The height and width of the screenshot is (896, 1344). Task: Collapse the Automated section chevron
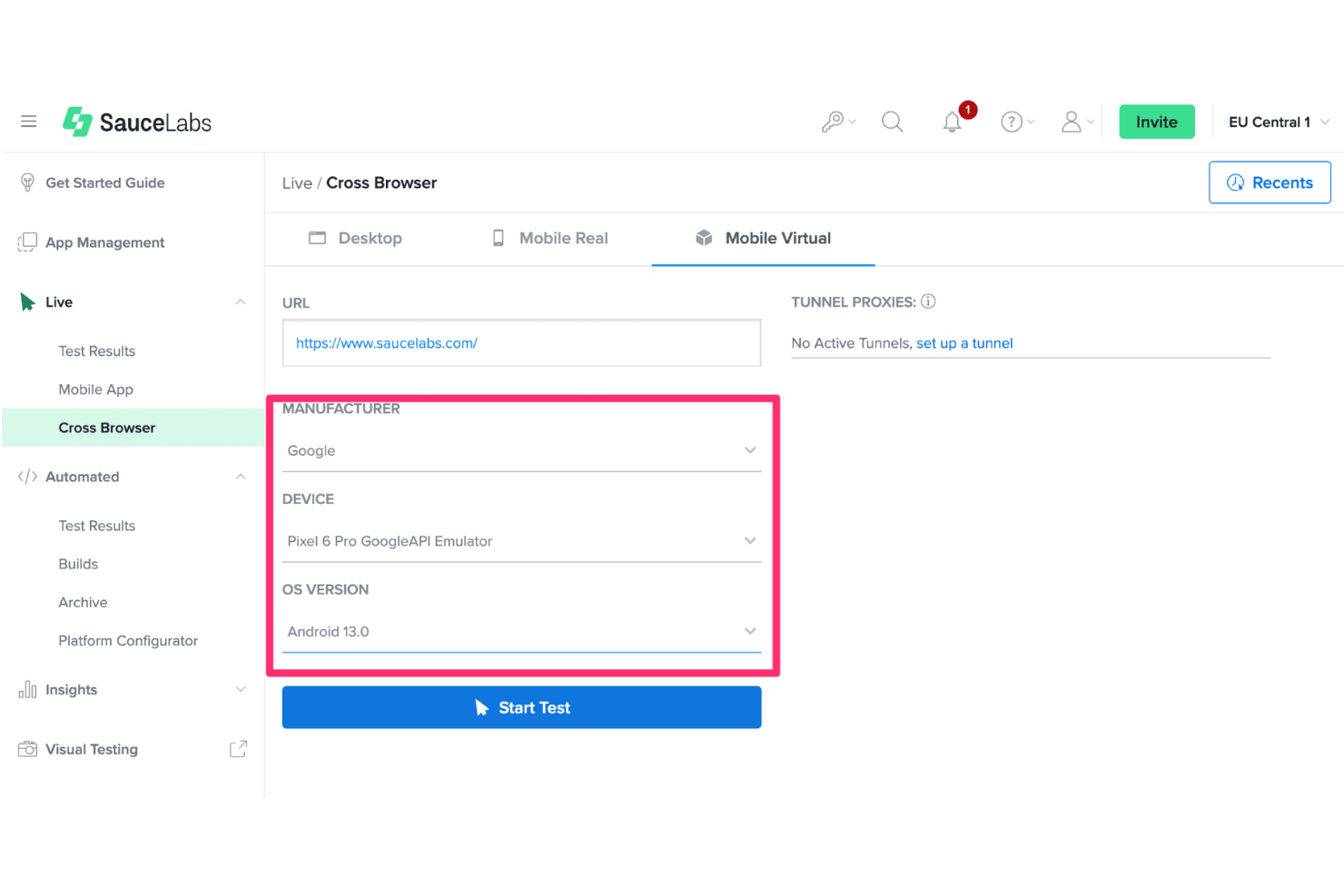click(241, 477)
